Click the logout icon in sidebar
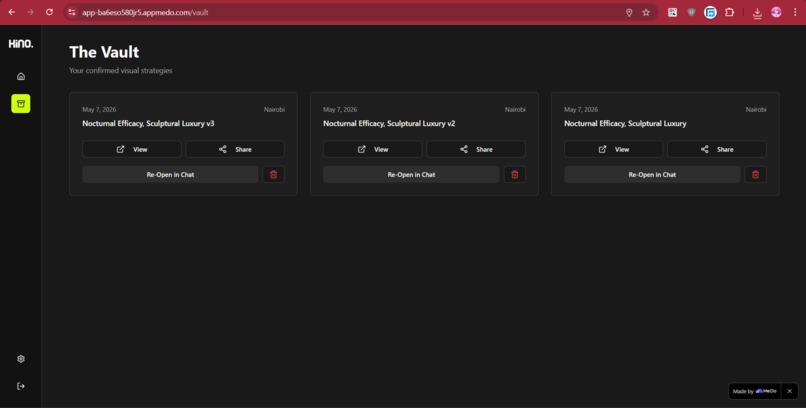 point(21,386)
